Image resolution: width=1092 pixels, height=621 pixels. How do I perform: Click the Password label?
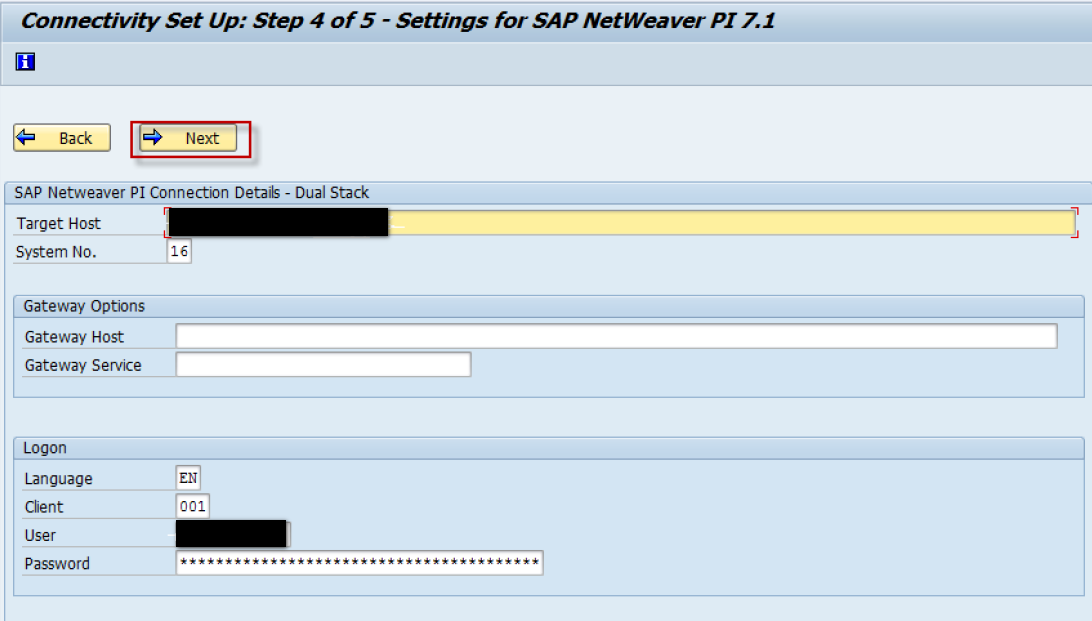[57, 564]
